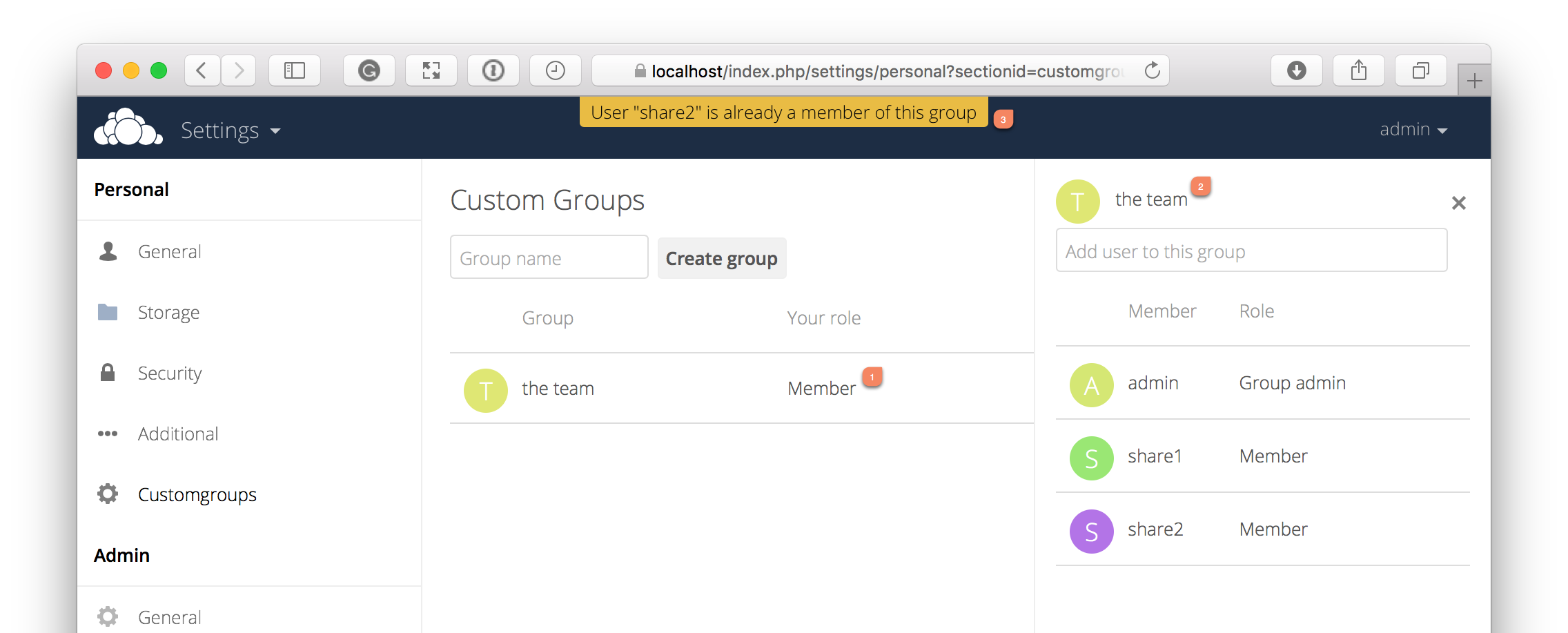Viewport: 1568px width, 633px height.
Task: Dismiss the group details panel with X
Action: click(x=1459, y=203)
